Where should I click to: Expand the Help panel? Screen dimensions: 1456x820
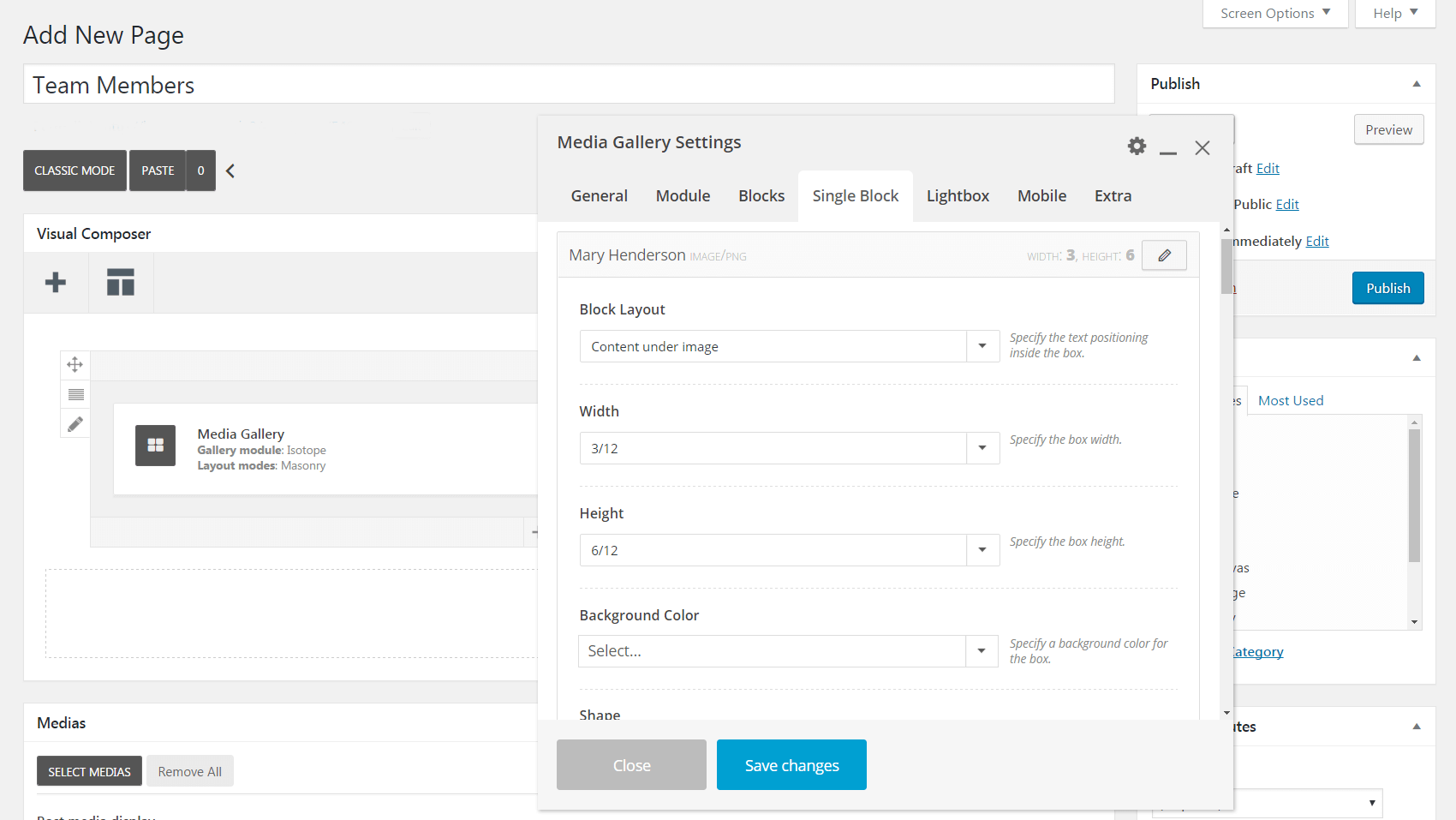pyautogui.click(x=1395, y=14)
